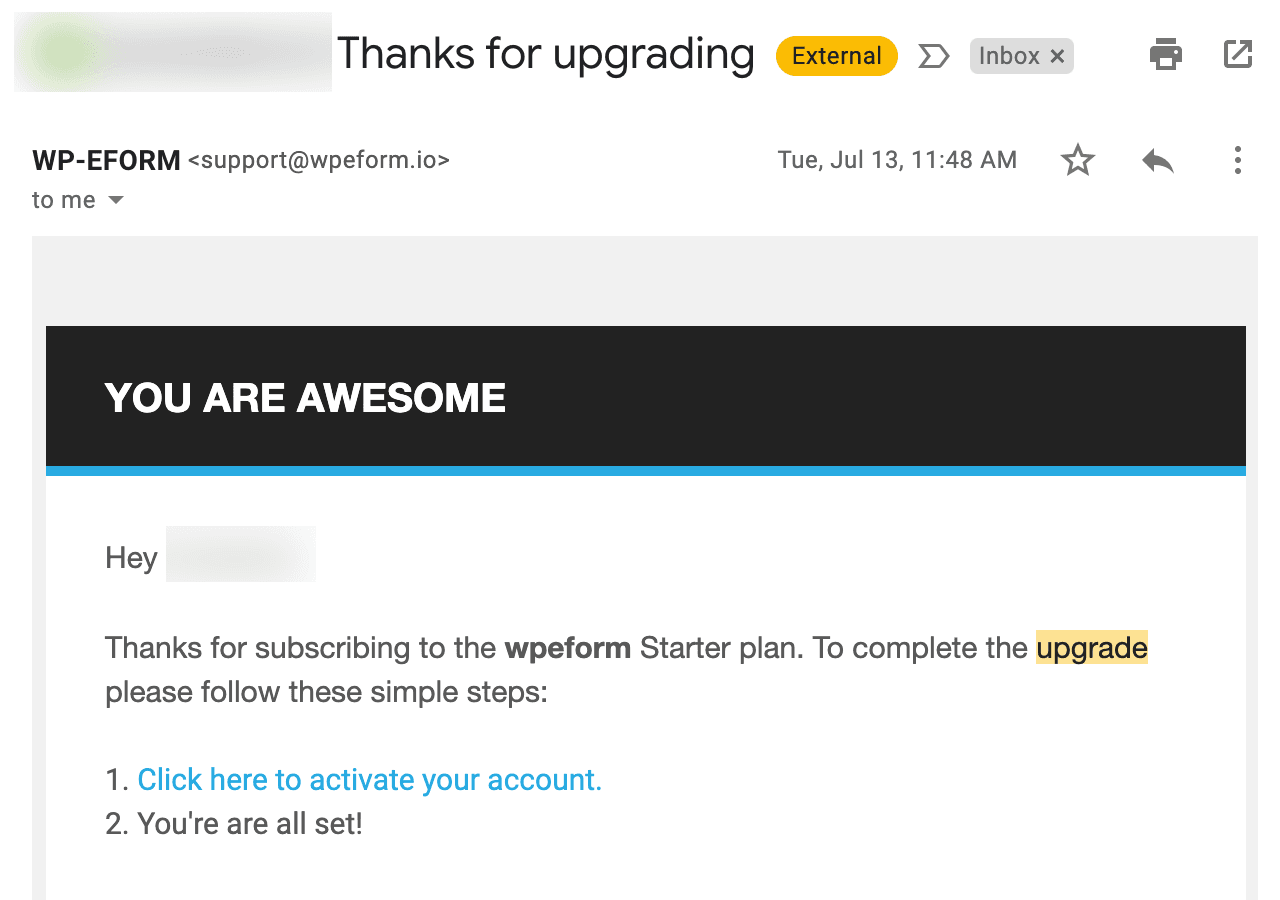Click the highlighted "upgrade" search term
This screenshot has height=900, width=1280.
click(1092, 648)
